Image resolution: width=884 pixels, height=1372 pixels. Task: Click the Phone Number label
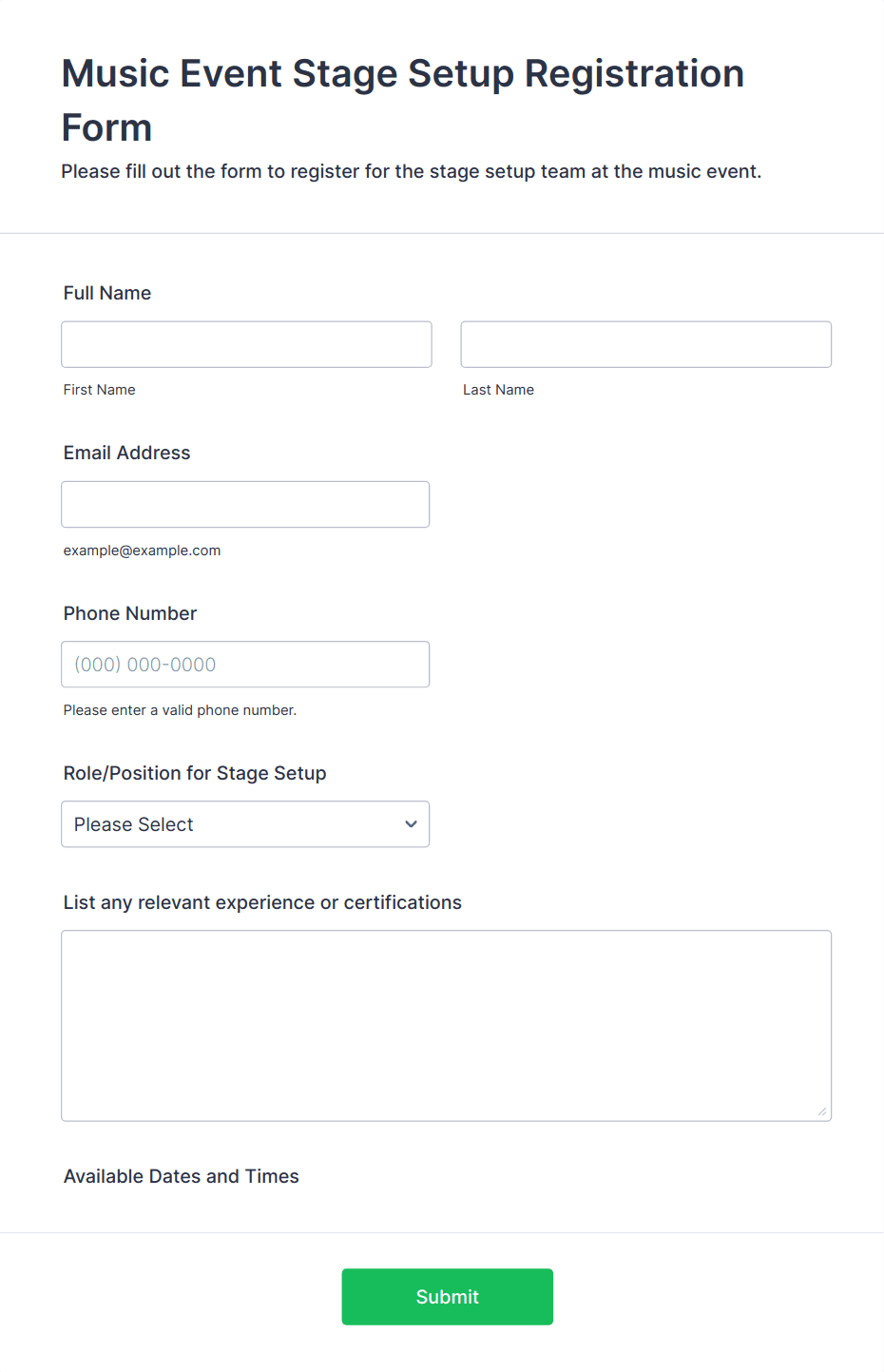point(130,613)
